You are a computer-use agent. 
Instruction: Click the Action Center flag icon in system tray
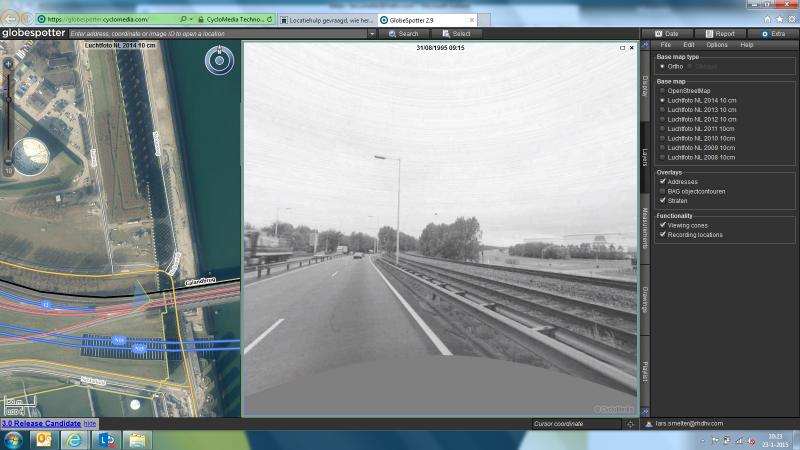click(715, 441)
